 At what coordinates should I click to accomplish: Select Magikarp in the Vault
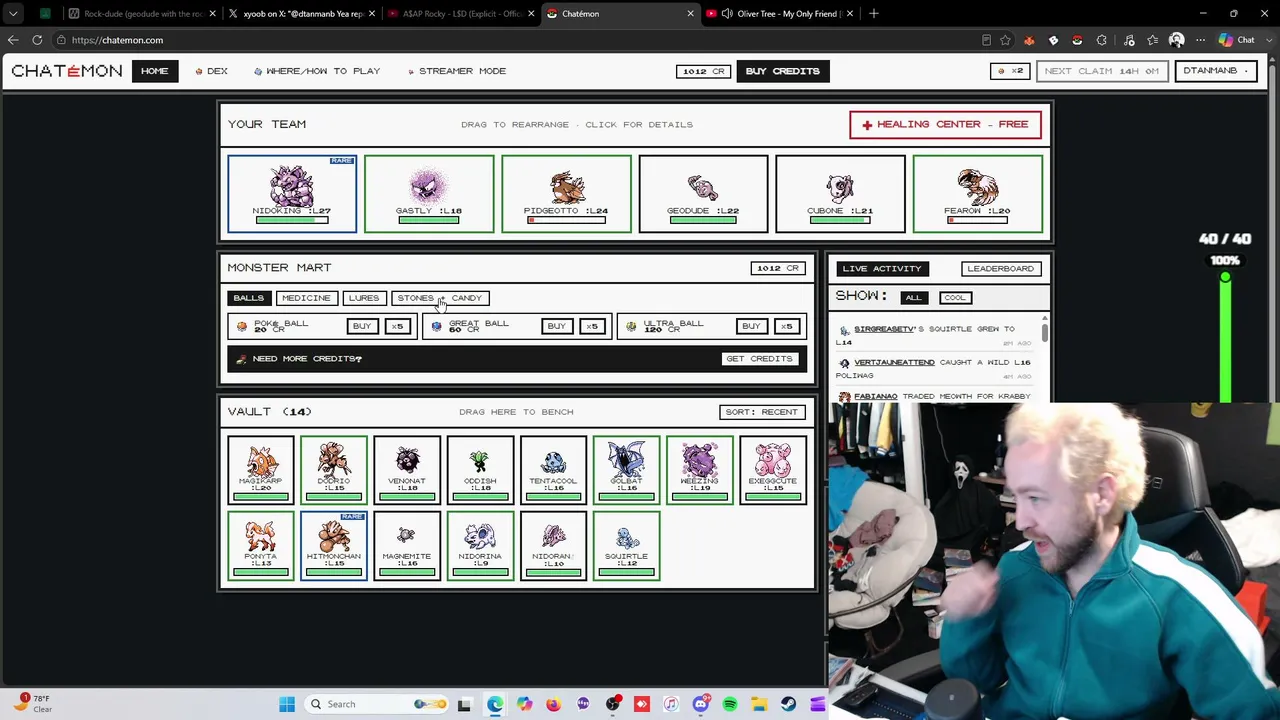261,470
